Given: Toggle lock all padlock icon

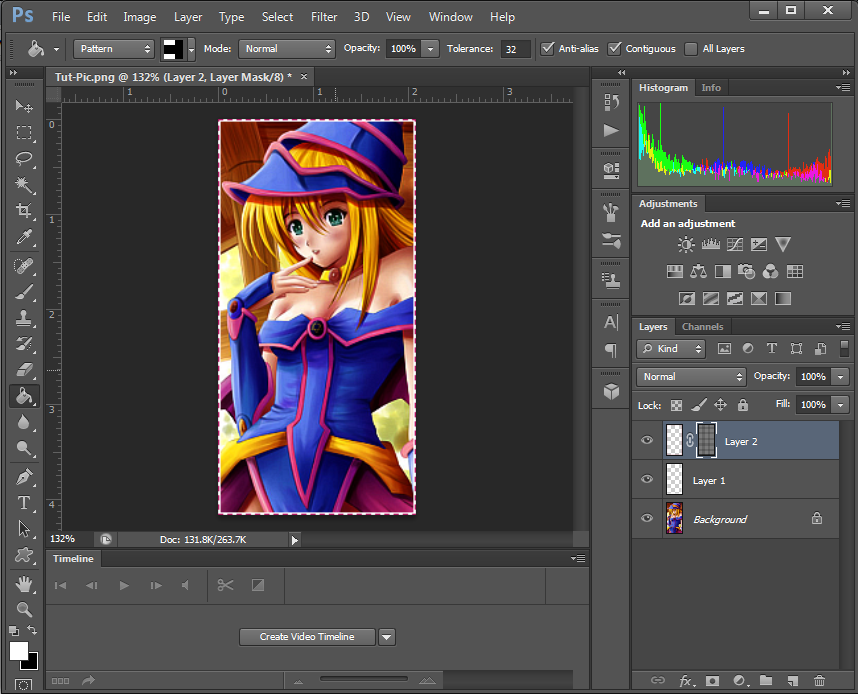Looking at the screenshot, I should (x=743, y=405).
